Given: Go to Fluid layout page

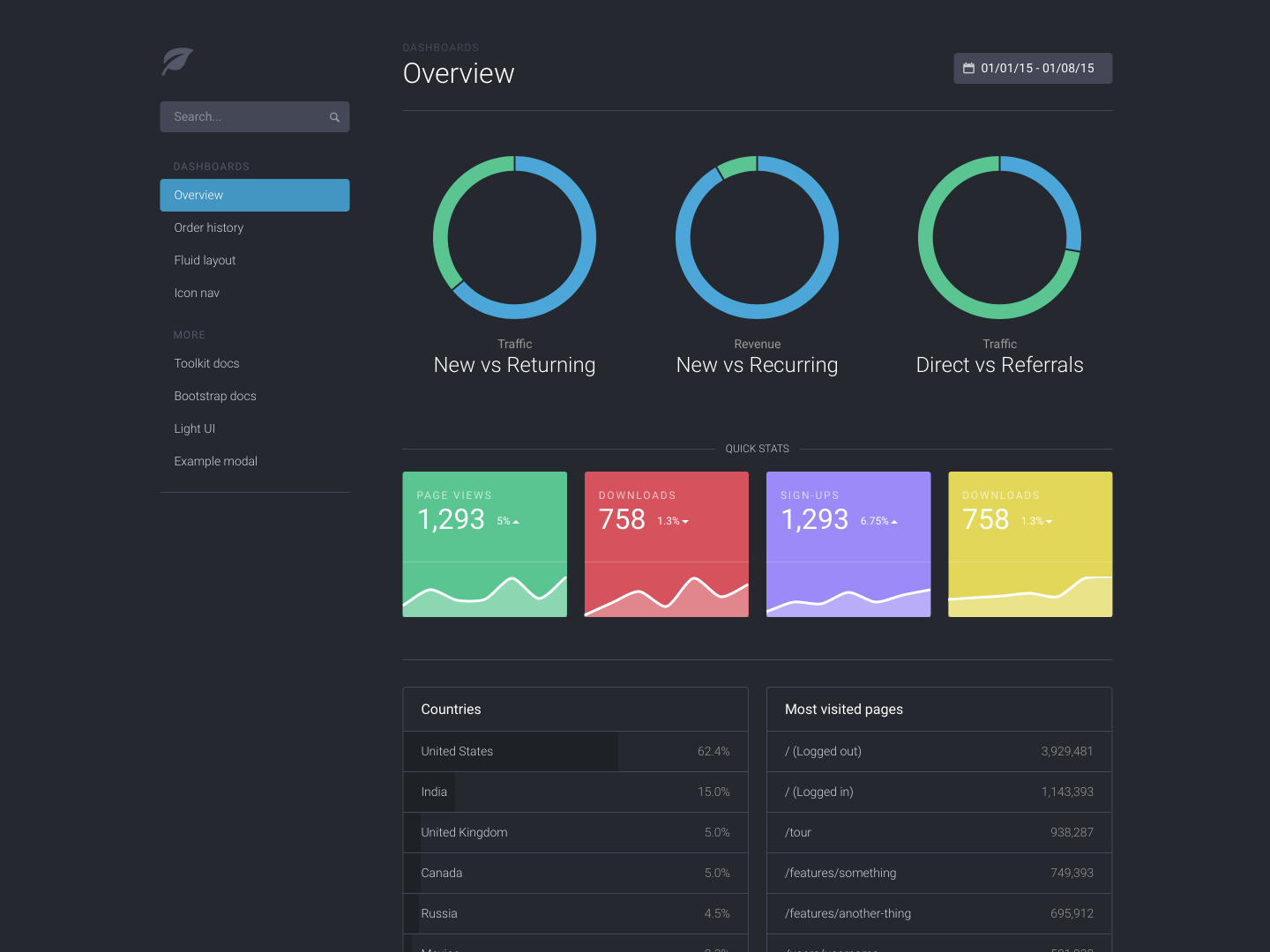Looking at the screenshot, I should (205, 260).
